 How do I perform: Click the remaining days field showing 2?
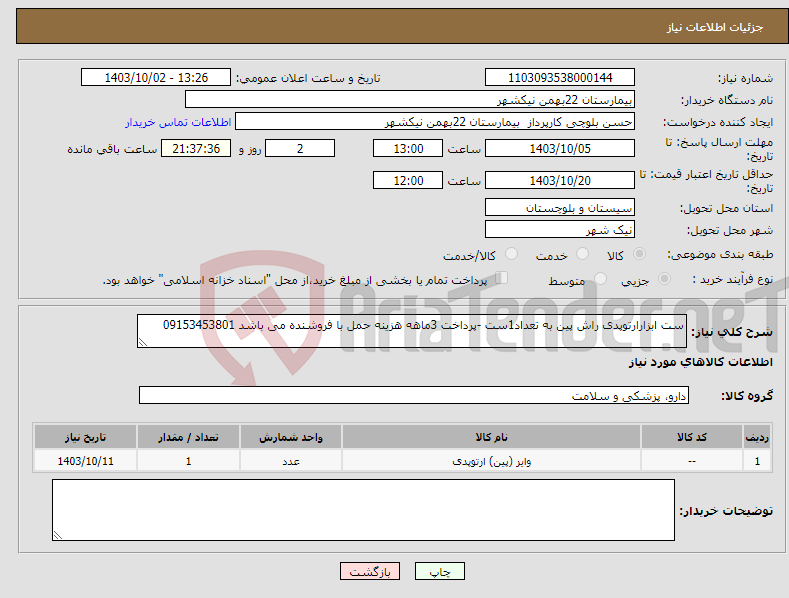[x=300, y=148]
